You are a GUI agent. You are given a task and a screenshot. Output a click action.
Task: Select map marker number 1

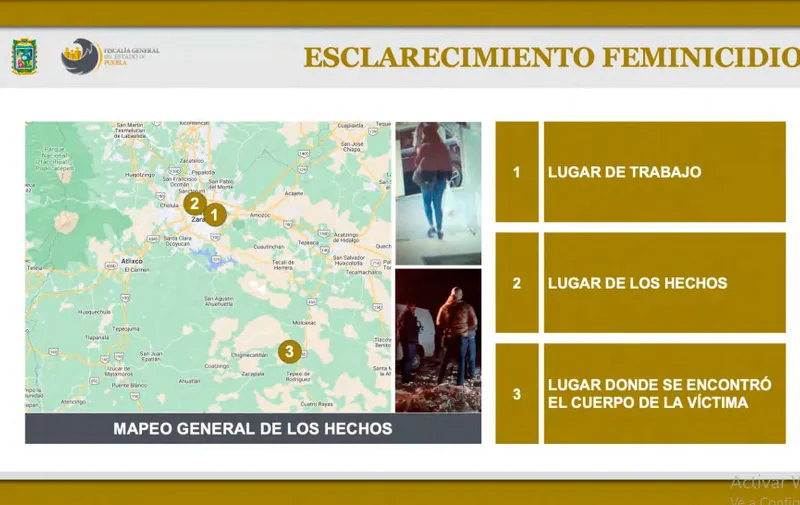[x=215, y=215]
